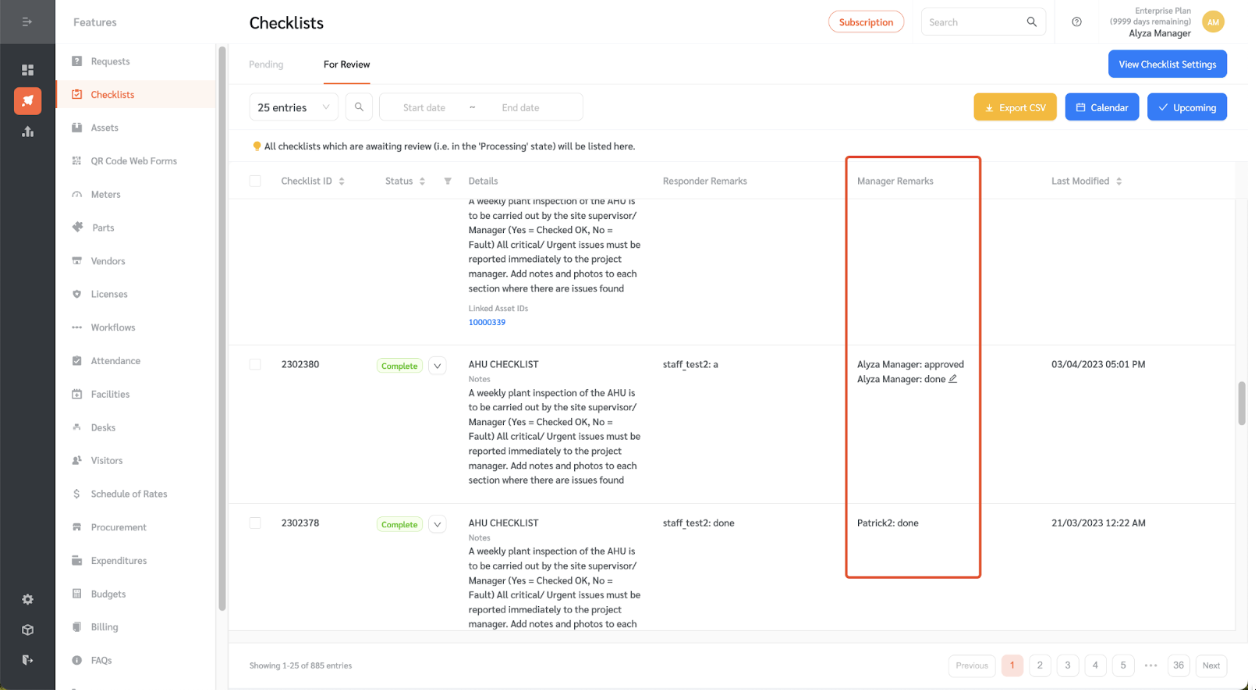The height and width of the screenshot is (690, 1256).
Task: Check the checkbox for checklist 2302378
Action: [x=255, y=523]
